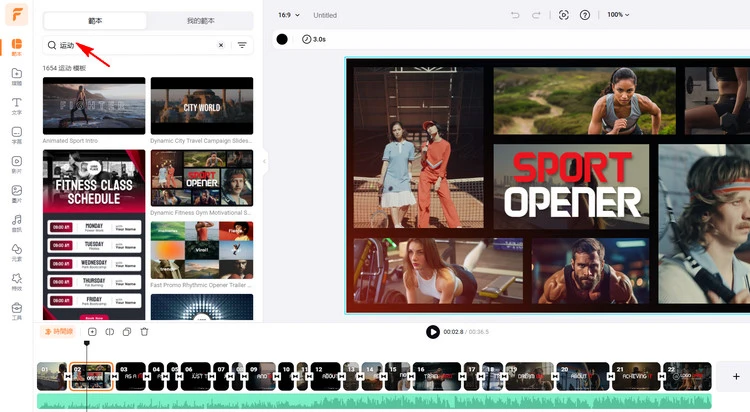The height and width of the screenshot is (412, 750).
Task: Duplicate the scene using copy icon
Action: (127, 331)
